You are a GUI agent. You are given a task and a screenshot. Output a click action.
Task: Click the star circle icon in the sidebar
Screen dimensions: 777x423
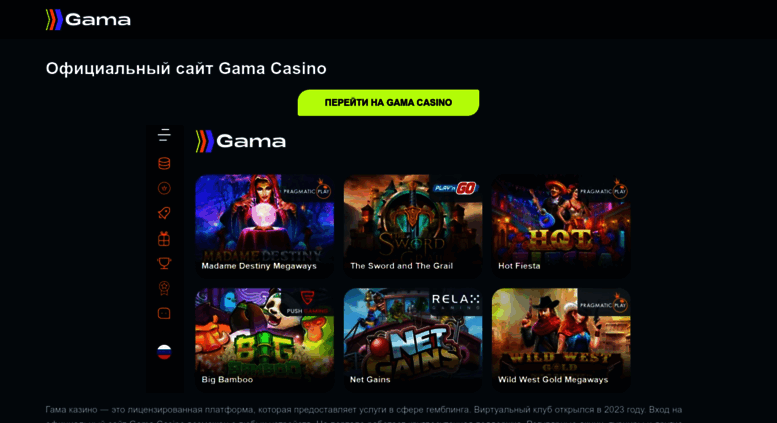click(164, 188)
